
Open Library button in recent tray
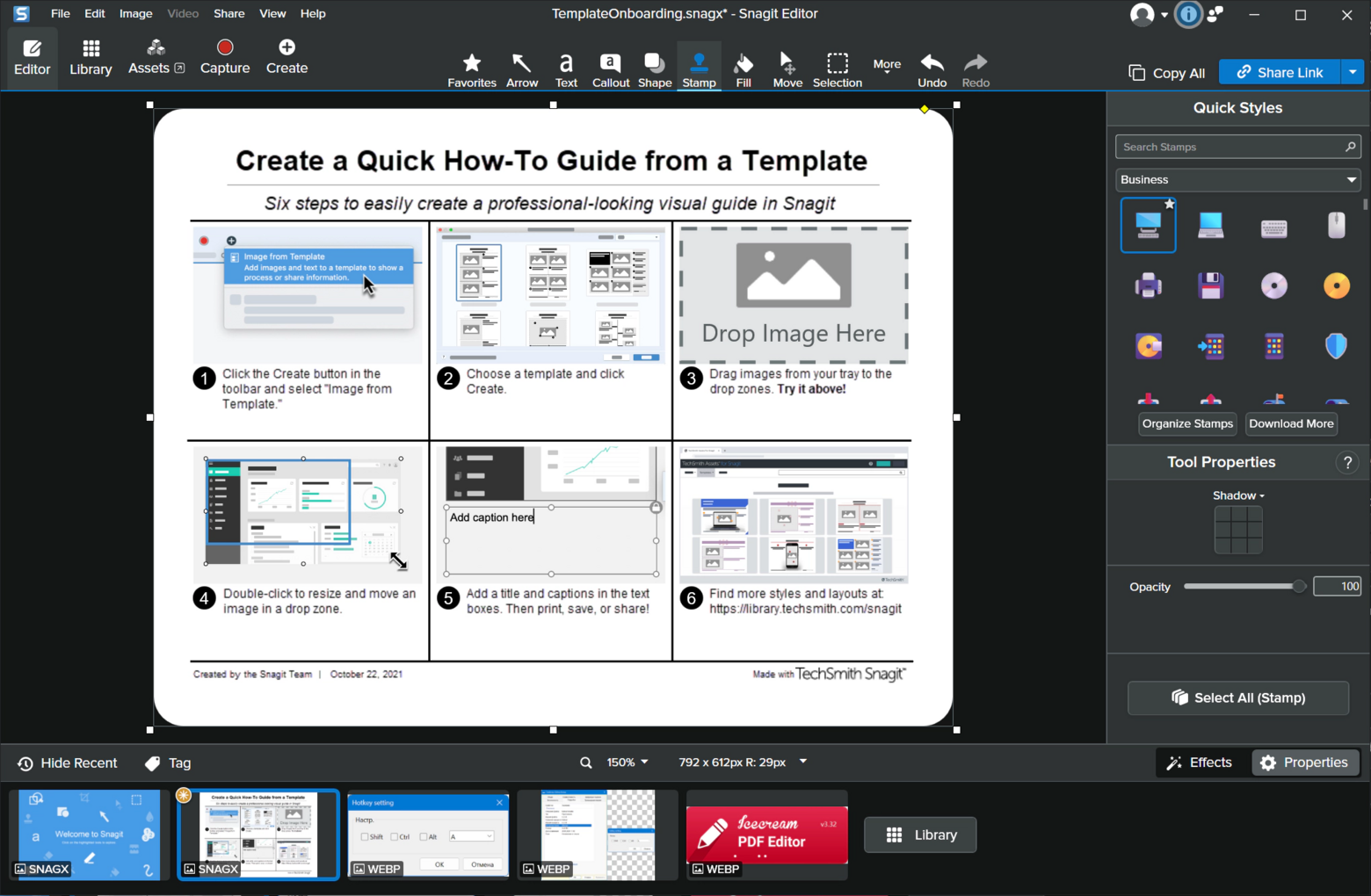[920, 835]
